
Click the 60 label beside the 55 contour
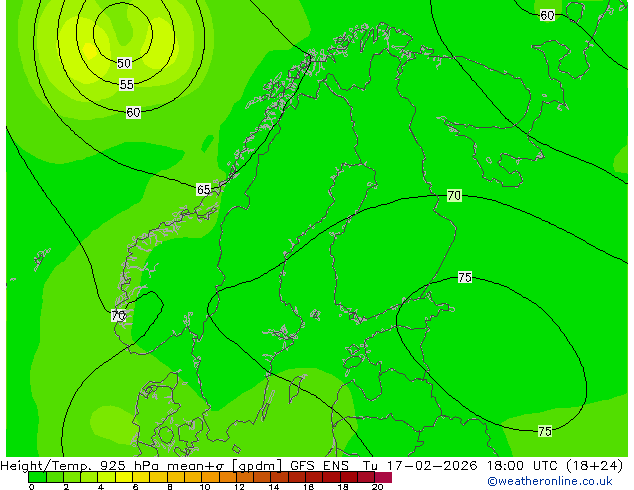tap(133, 112)
